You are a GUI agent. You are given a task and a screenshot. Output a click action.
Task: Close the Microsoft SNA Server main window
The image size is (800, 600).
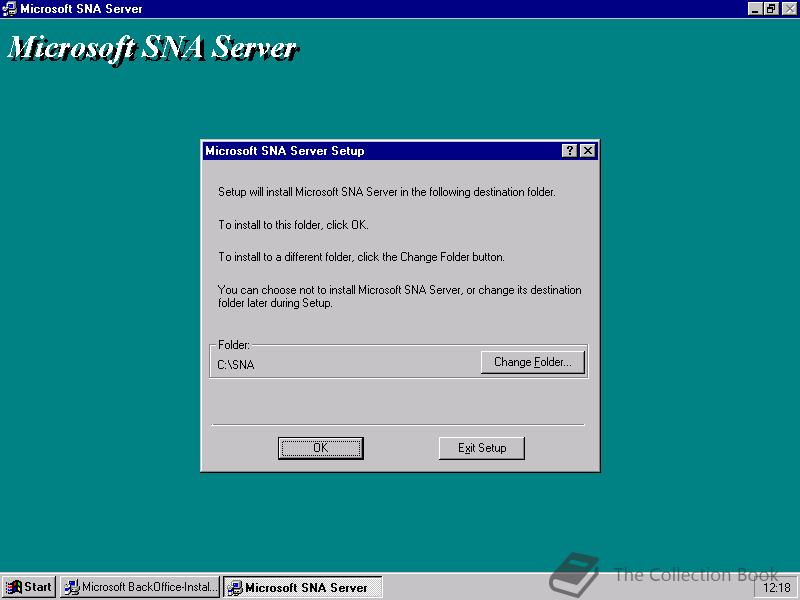click(789, 9)
